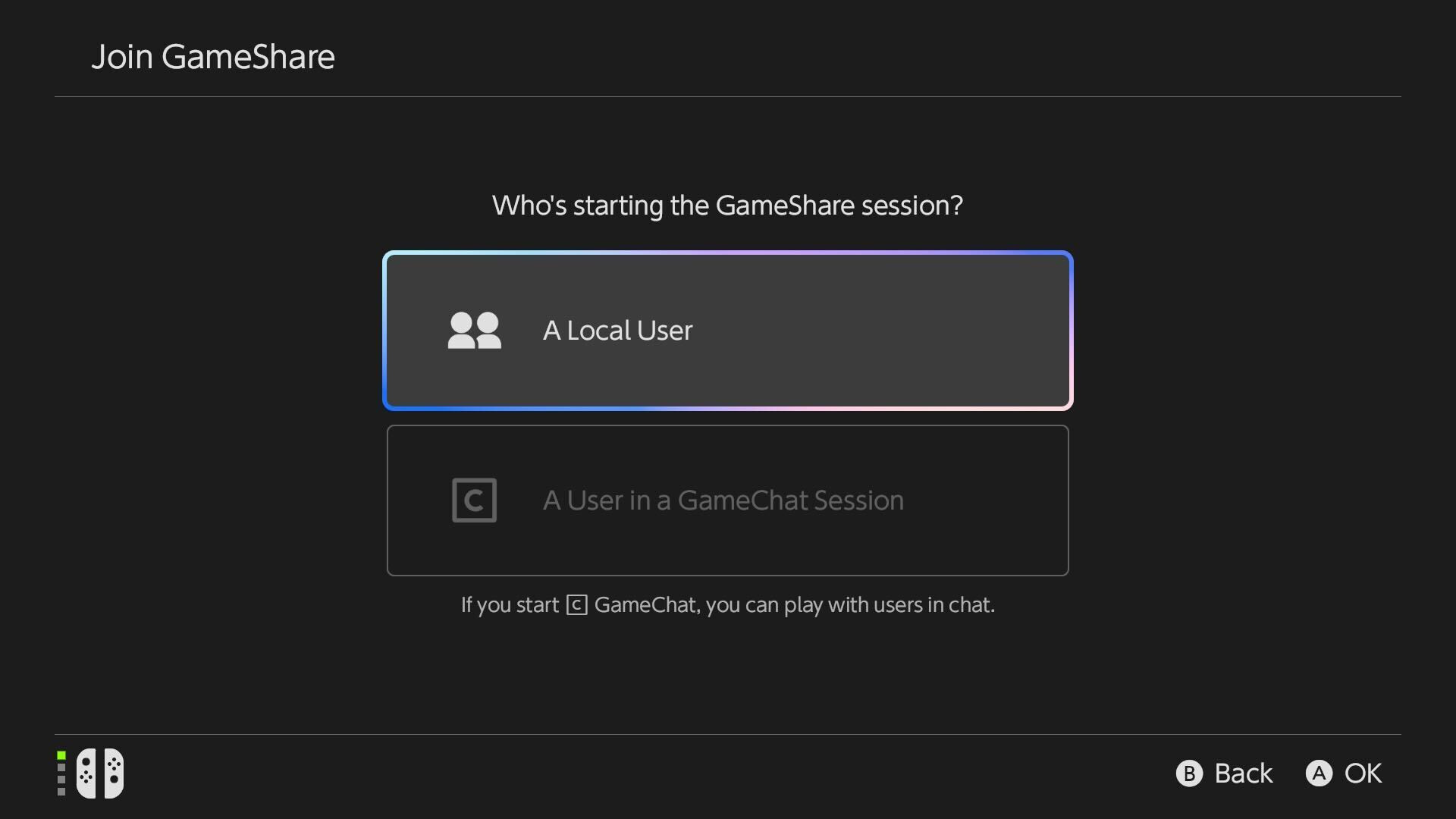Select the A Local User option
1456x819 pixels.
point(727,331)
